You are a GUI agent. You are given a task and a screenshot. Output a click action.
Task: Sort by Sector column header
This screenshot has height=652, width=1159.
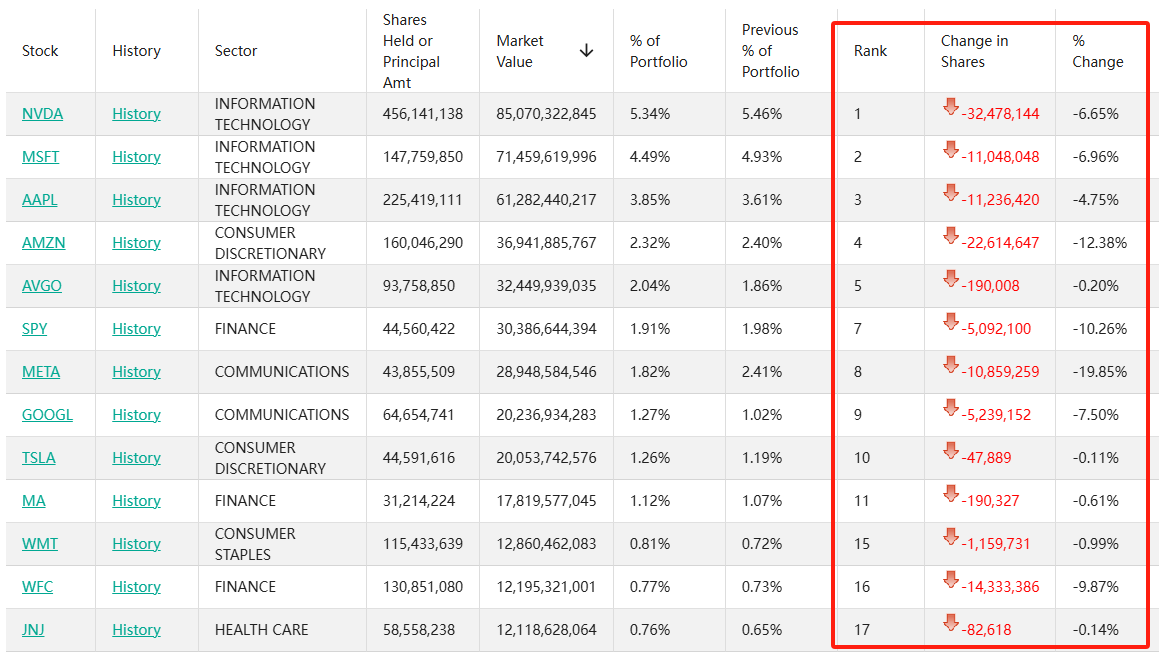pyautogui.click(x=236, y=51)
